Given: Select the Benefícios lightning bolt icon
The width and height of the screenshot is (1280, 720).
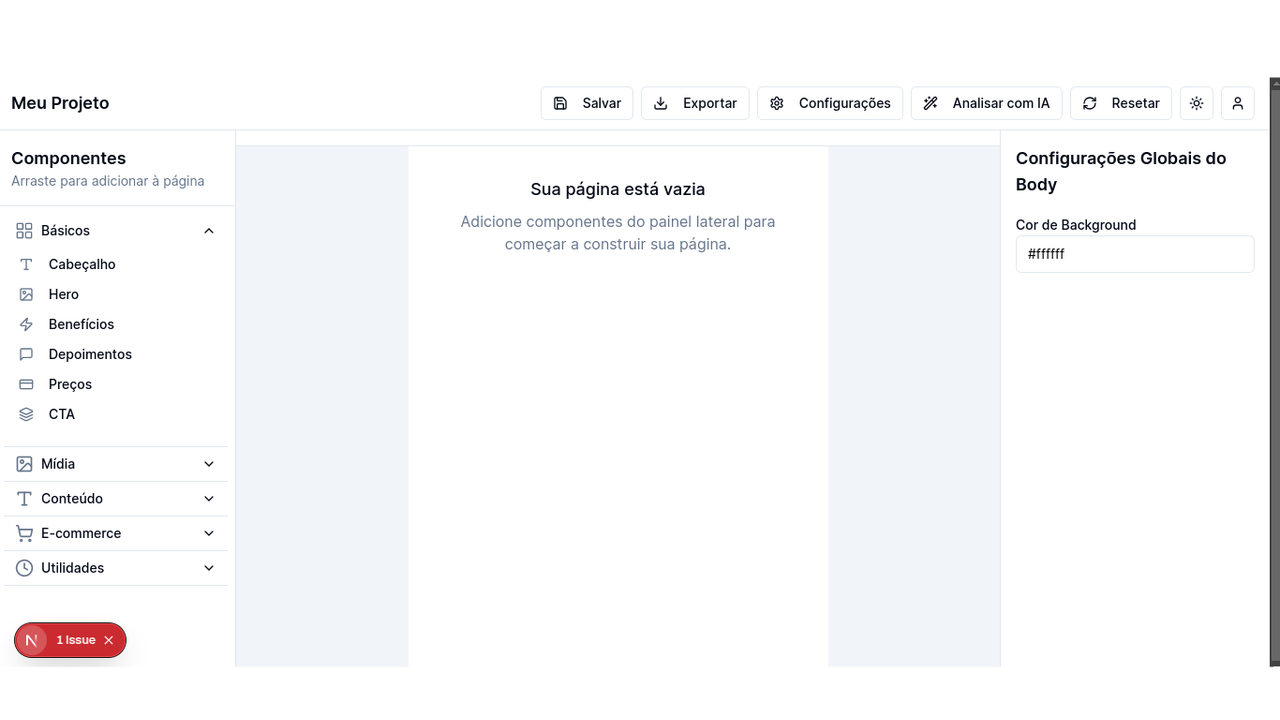Looking at the screenshot, I should click(24, 324).
